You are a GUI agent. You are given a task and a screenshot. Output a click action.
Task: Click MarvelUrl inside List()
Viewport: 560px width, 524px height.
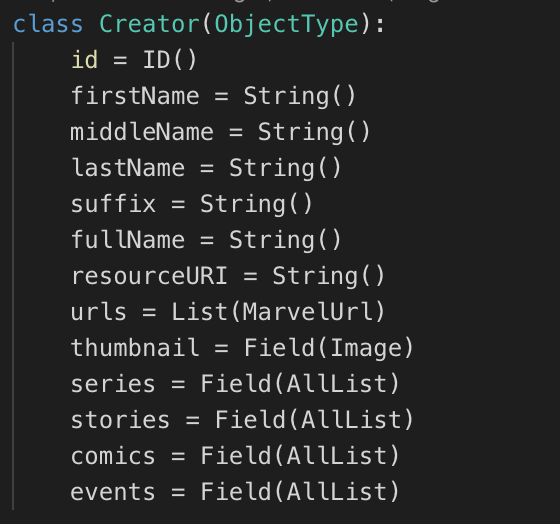(308, 311)
